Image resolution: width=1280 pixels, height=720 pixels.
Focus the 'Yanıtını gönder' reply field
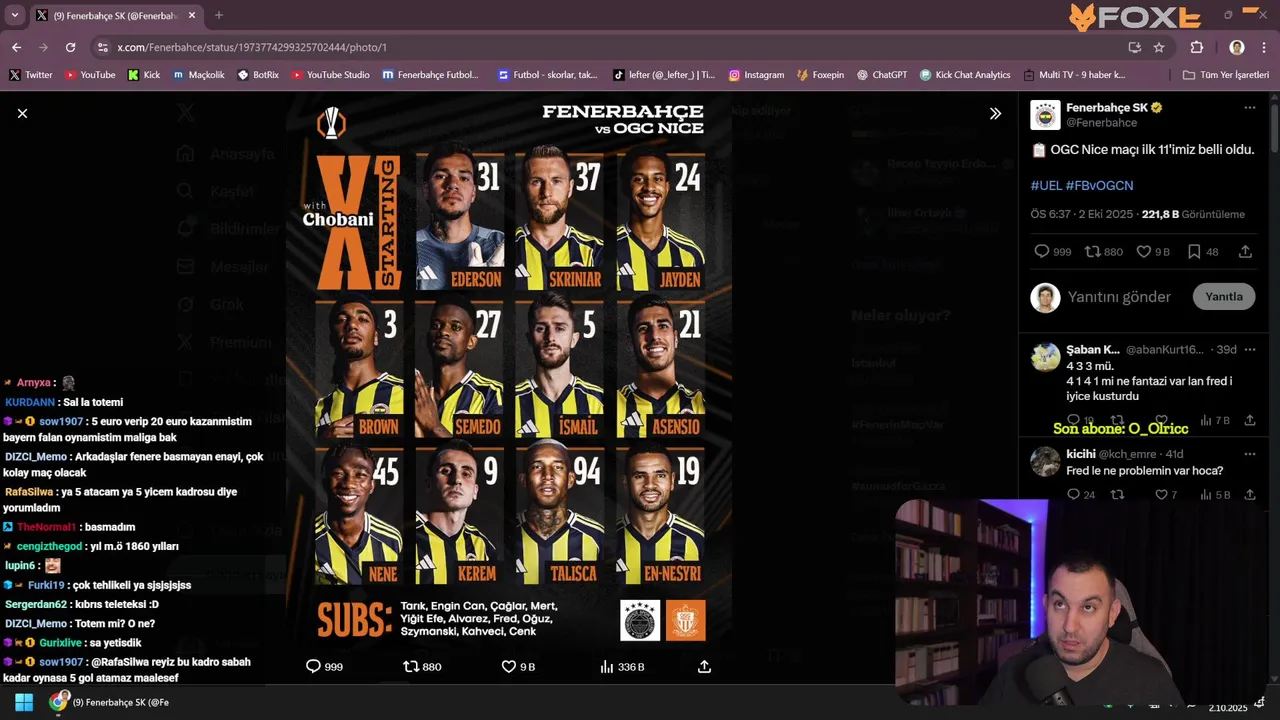1119,297
